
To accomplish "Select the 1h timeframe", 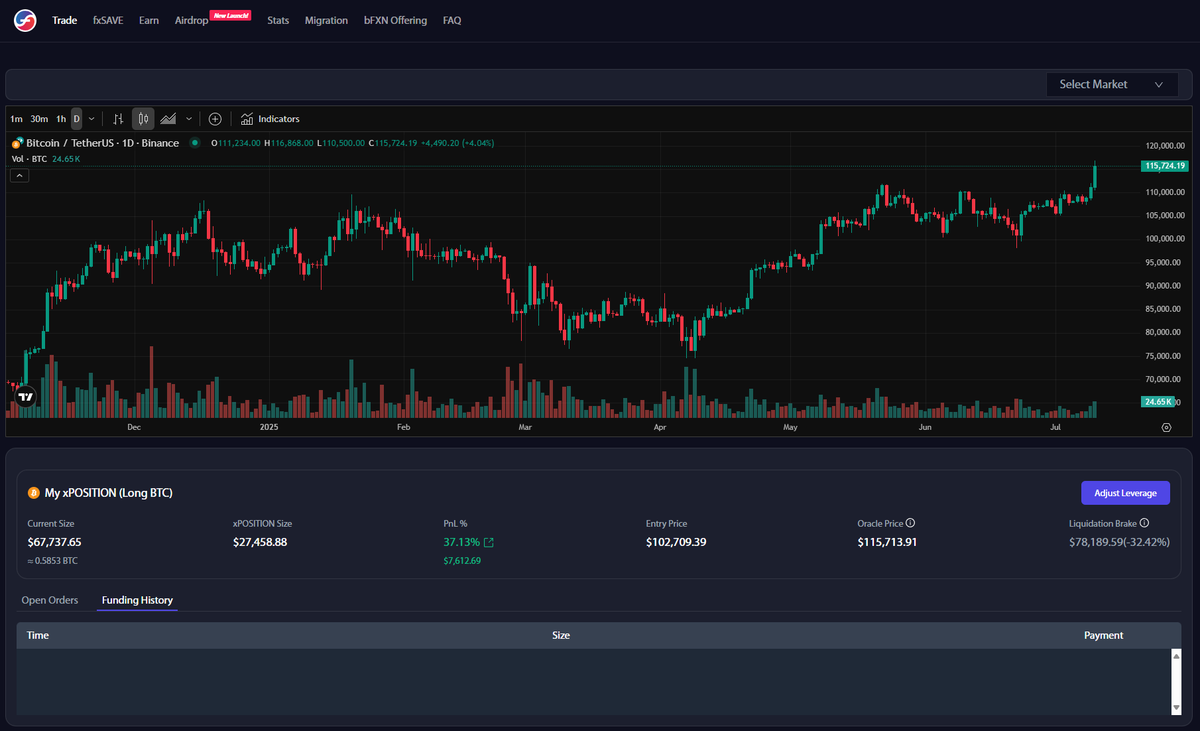I will click(61, 119).
